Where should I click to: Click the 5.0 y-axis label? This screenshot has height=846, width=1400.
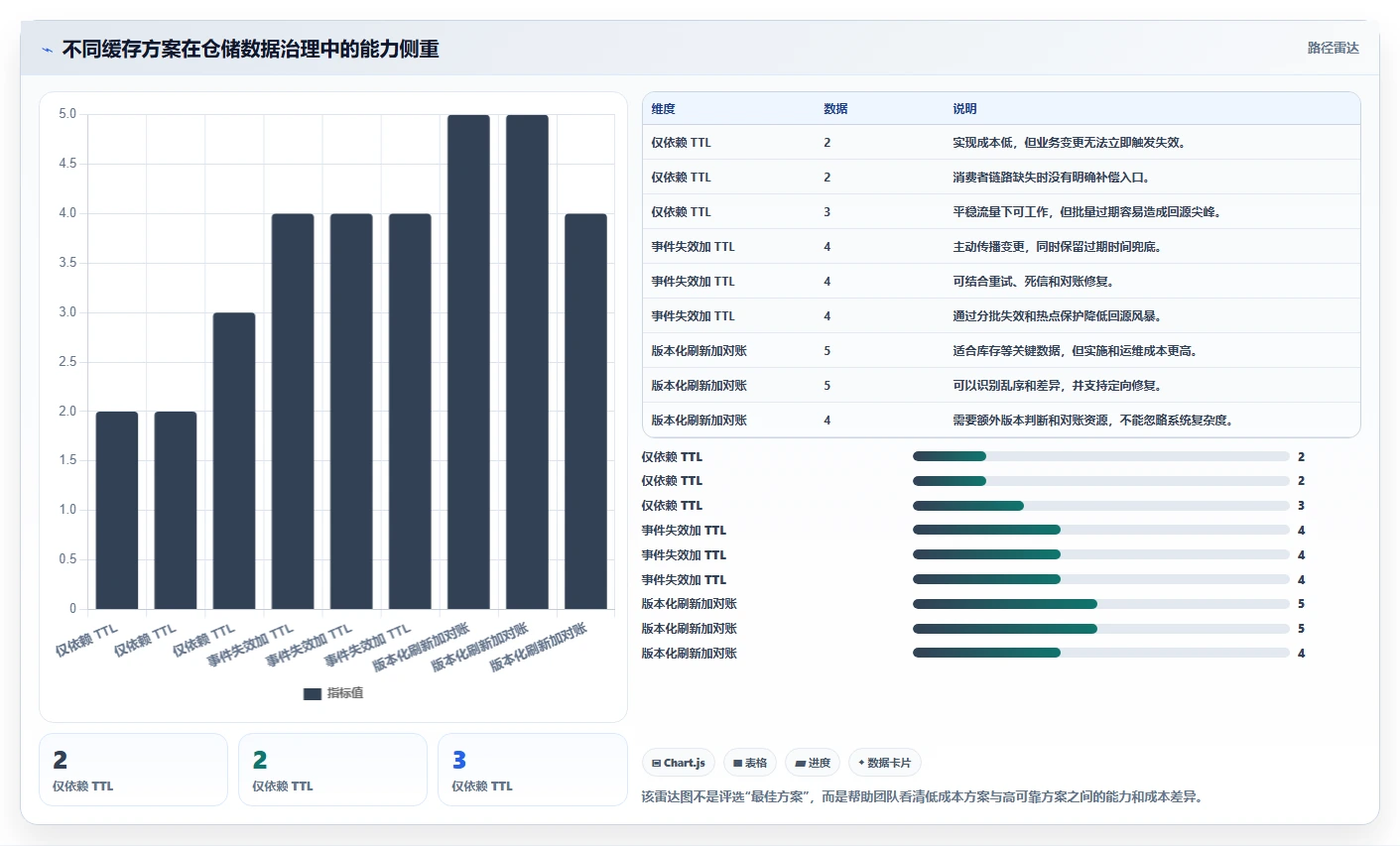click(x=67, y=114)
